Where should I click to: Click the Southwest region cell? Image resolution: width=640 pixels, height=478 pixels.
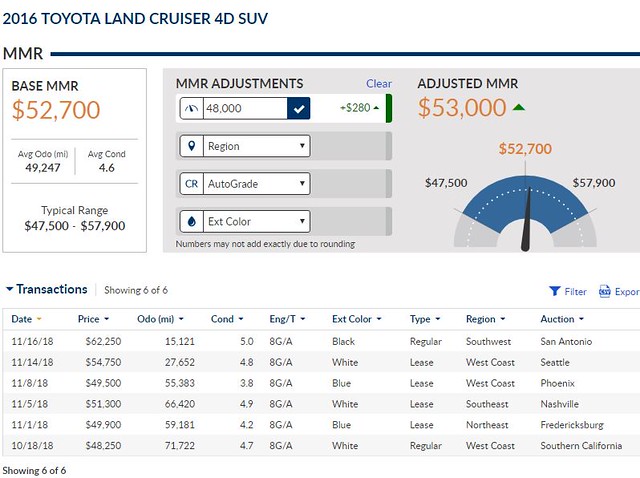(488, 341)
